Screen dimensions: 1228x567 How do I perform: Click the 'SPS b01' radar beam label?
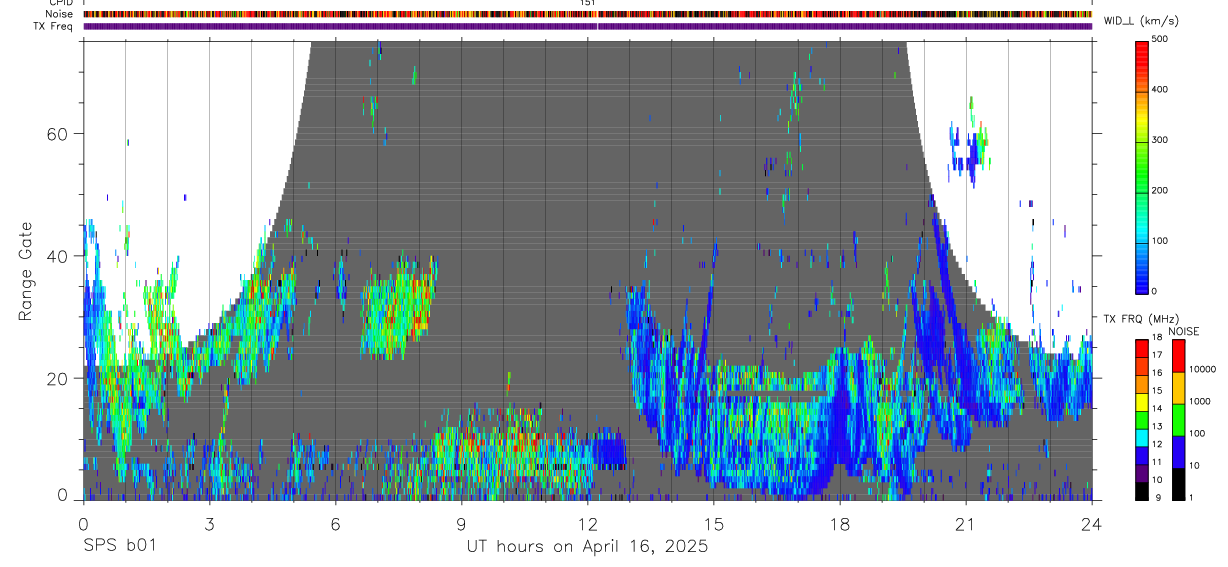click(118, 546)
